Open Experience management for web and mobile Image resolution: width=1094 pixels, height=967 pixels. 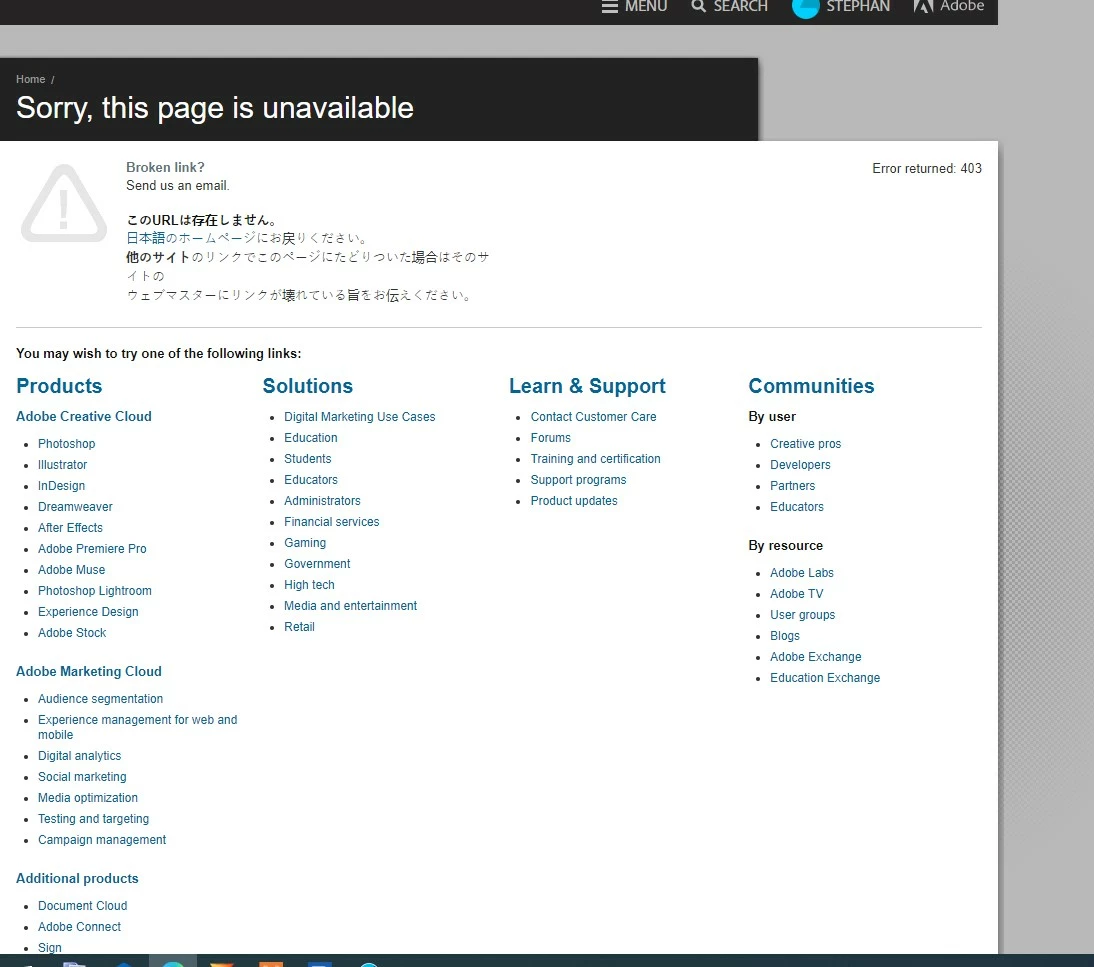coord(137,727)
